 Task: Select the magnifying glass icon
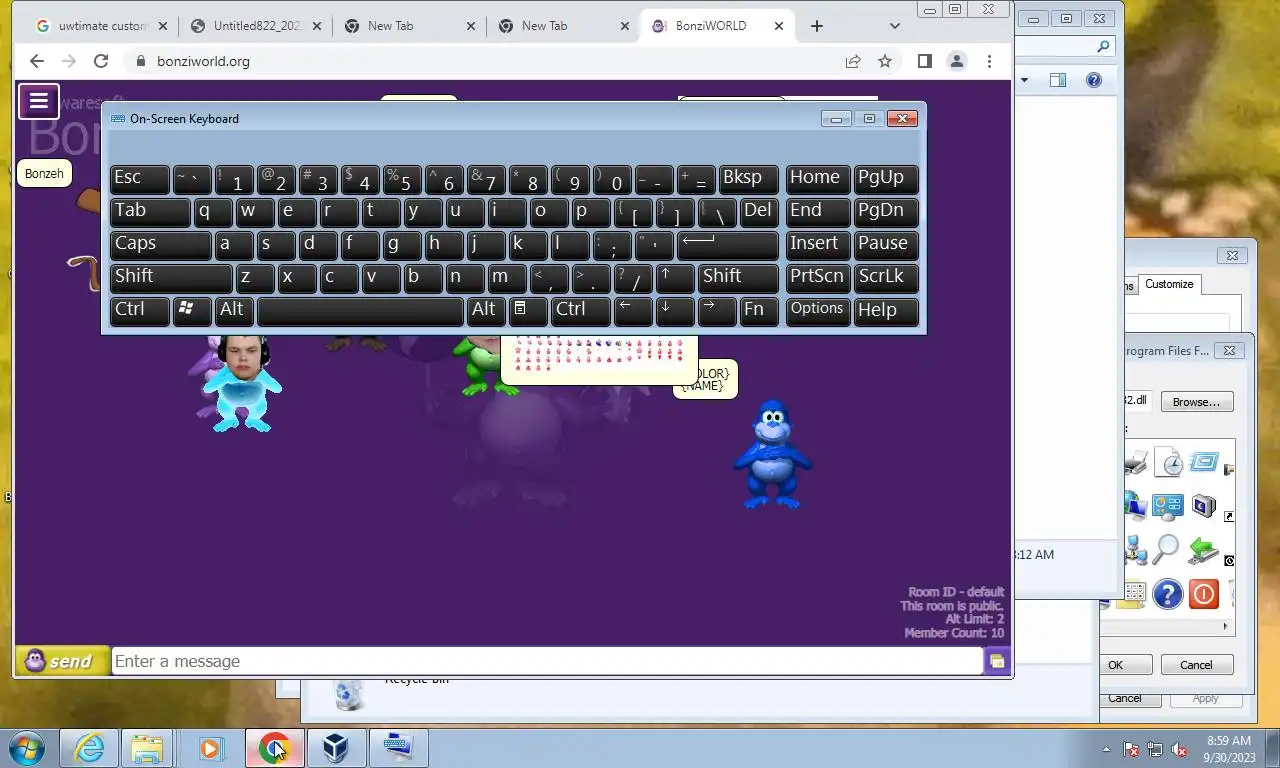click(1167, 550)
